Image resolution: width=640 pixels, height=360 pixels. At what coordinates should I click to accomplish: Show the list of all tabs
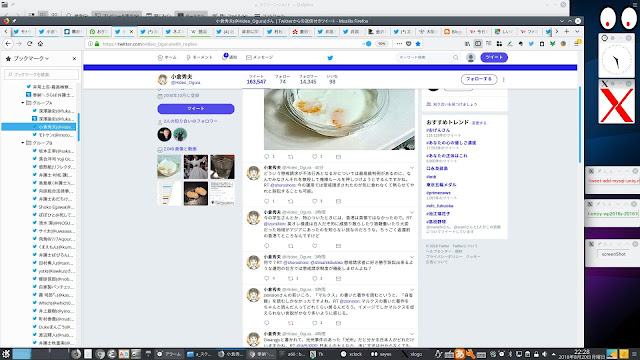pos(577,31)
